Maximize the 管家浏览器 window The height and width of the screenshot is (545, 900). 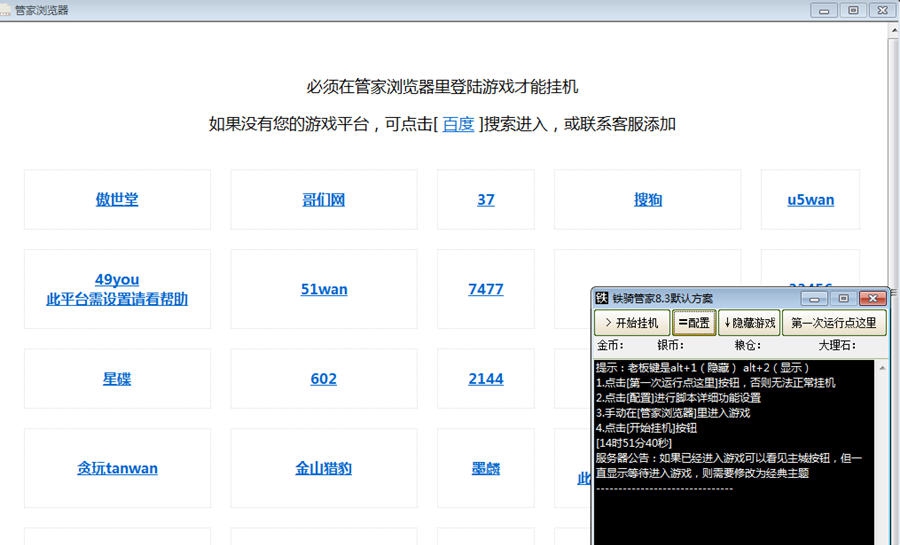(854, 10)
